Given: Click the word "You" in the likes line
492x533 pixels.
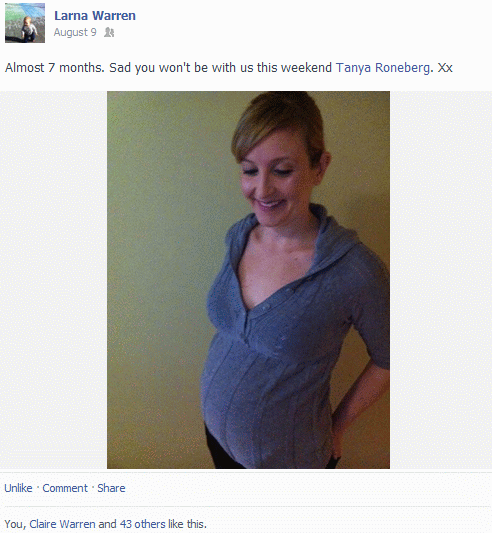Looking at the screenshot, I should coord(14,524).
